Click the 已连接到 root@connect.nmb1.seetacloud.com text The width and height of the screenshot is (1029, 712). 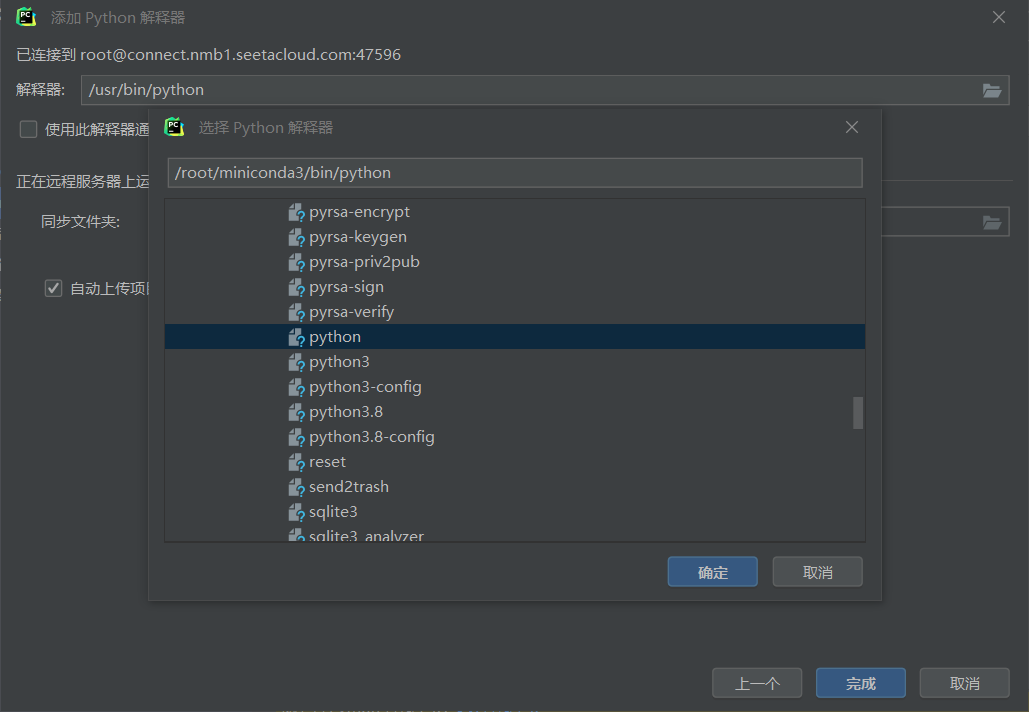[208, 54]
